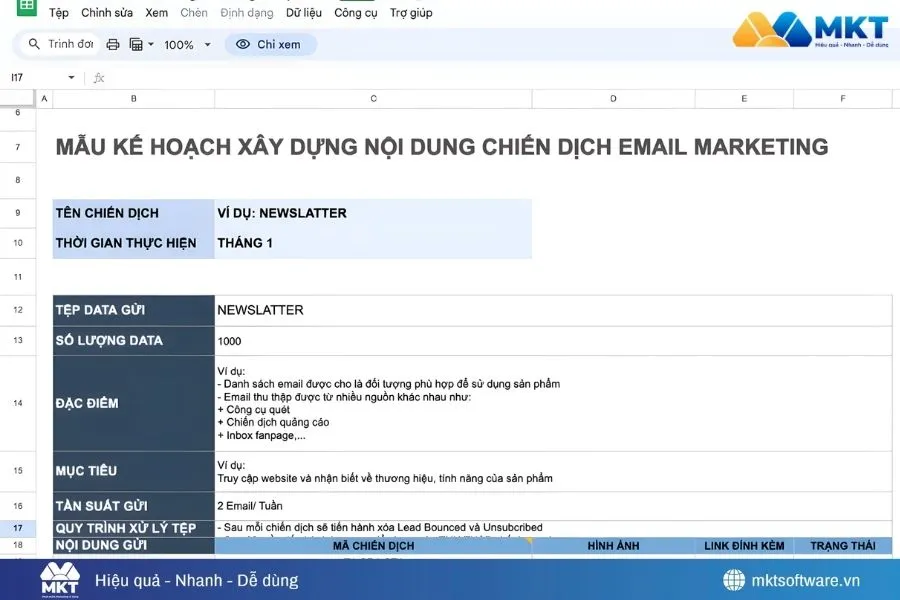Click the eye icon in the Chỉ xem chip
This screenshot has height=600, width=900.
click(x=242, y=44)
